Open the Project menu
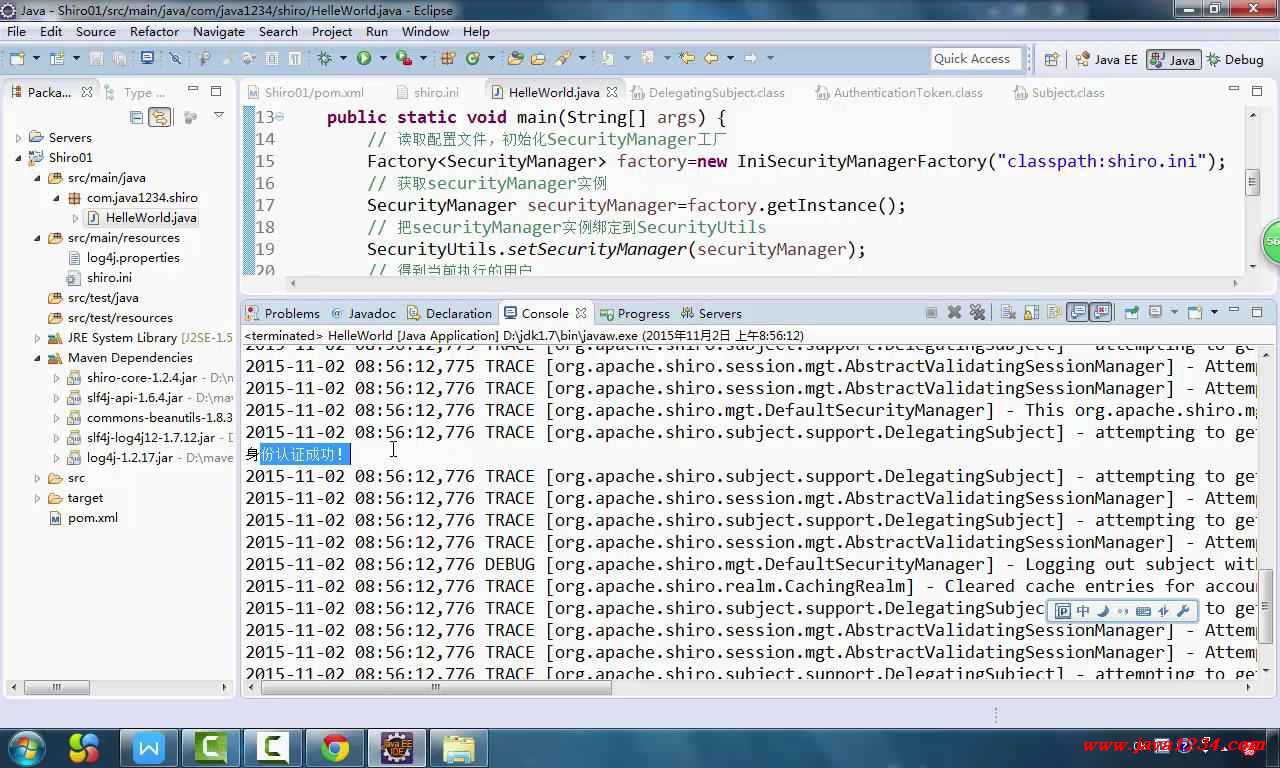The image size is (1280, 768). 332,31
